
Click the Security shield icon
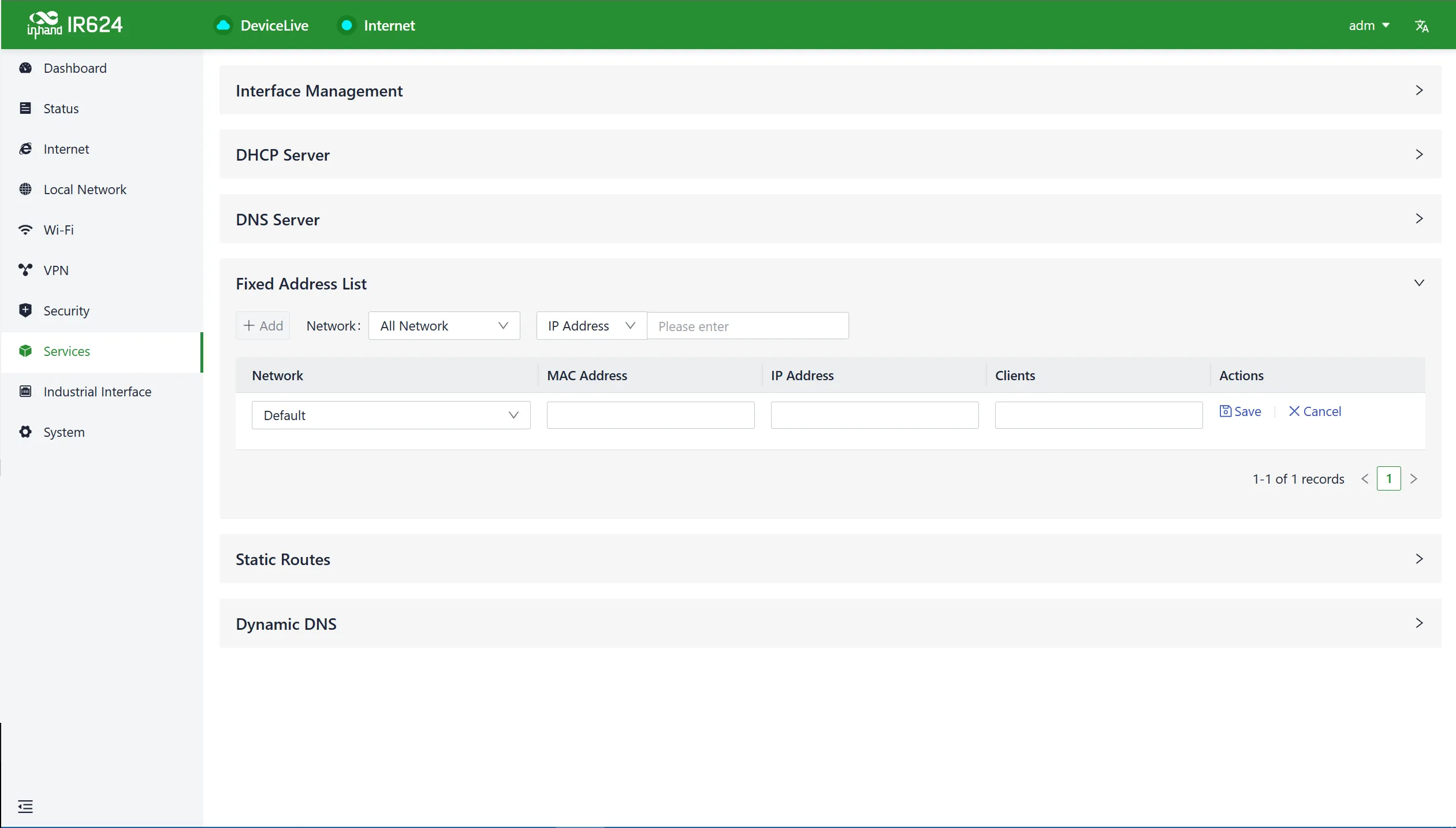[x=25, y=311]
